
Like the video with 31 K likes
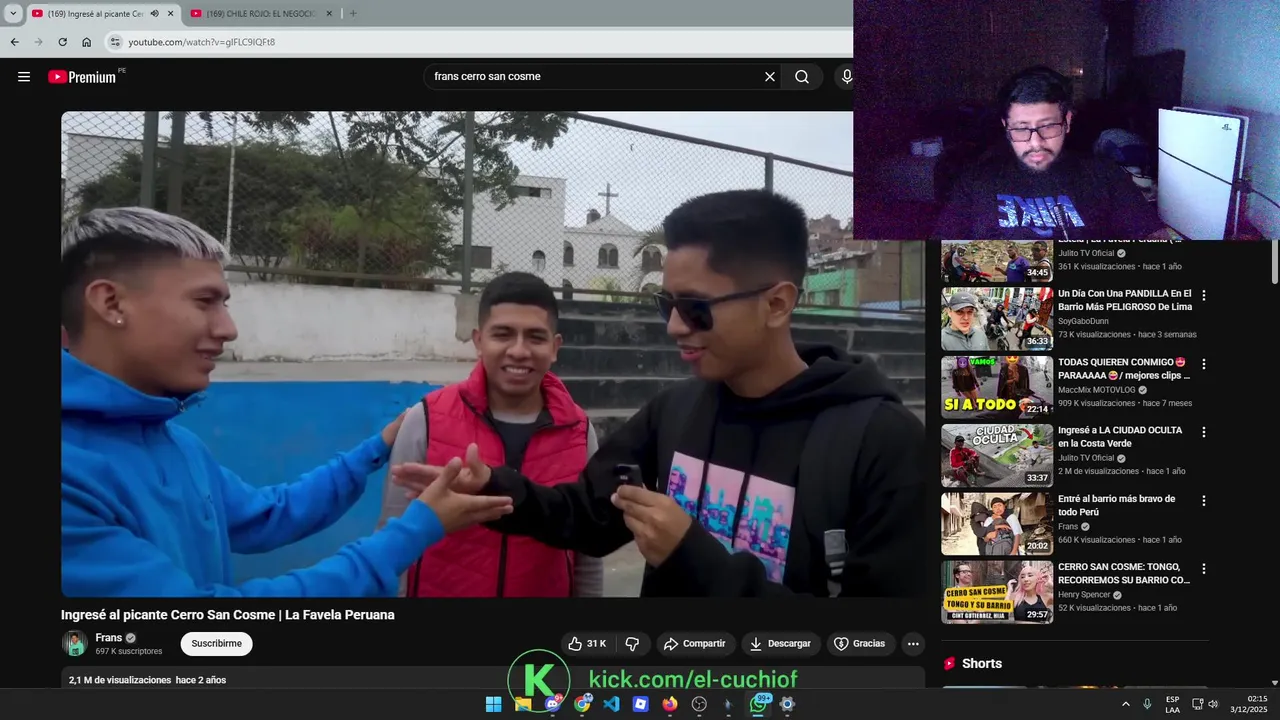[587, 644]
